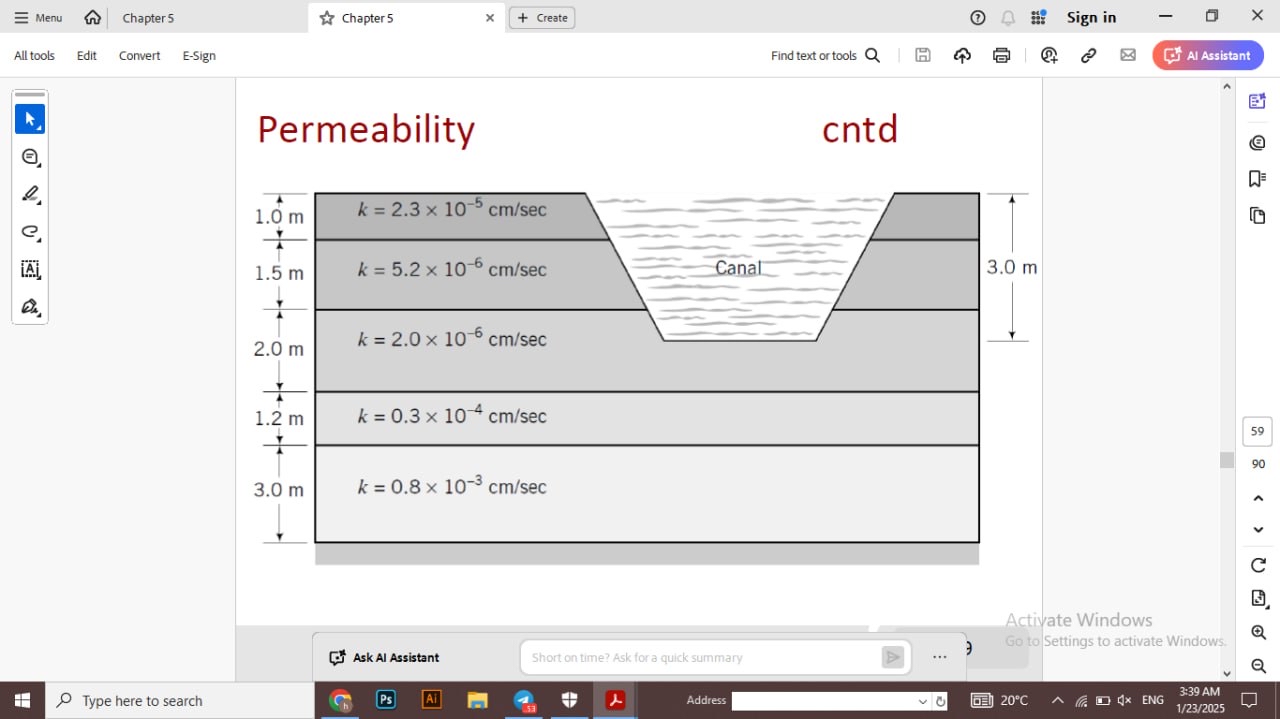1280x719 pixels.
Task: Choose the Add text box tool
Action: point(30,269)
